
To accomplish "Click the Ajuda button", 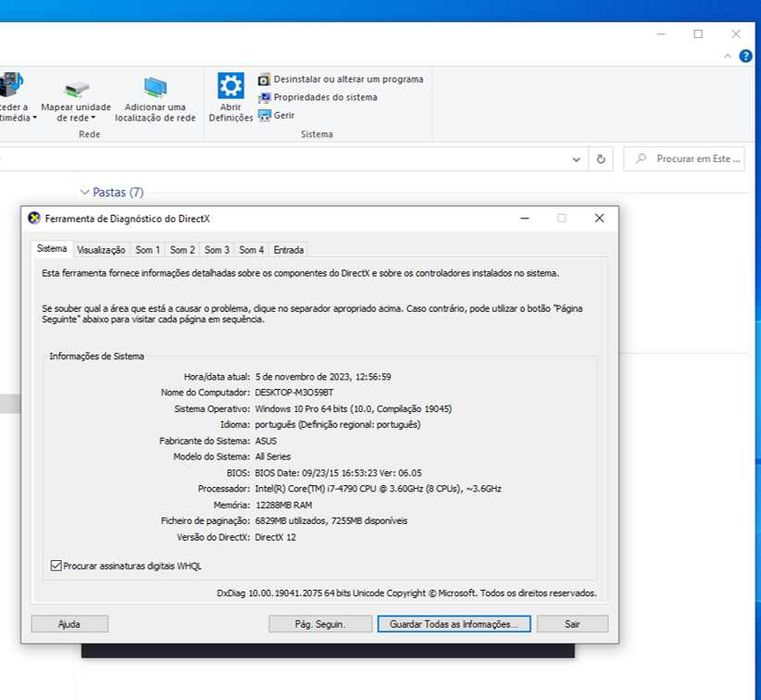I will click(69, 624).
